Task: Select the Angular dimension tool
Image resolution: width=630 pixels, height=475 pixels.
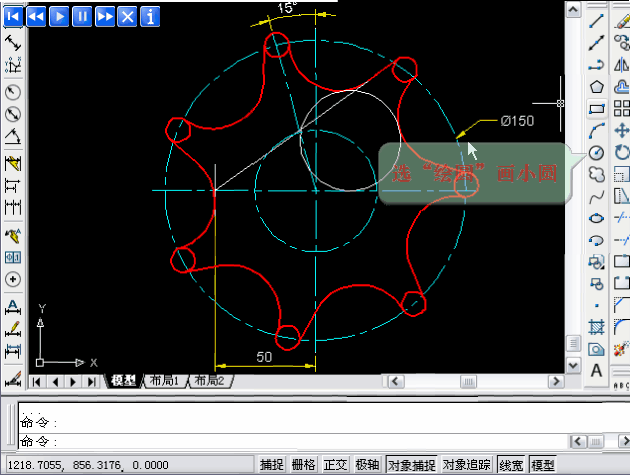Action: point(14,136)
